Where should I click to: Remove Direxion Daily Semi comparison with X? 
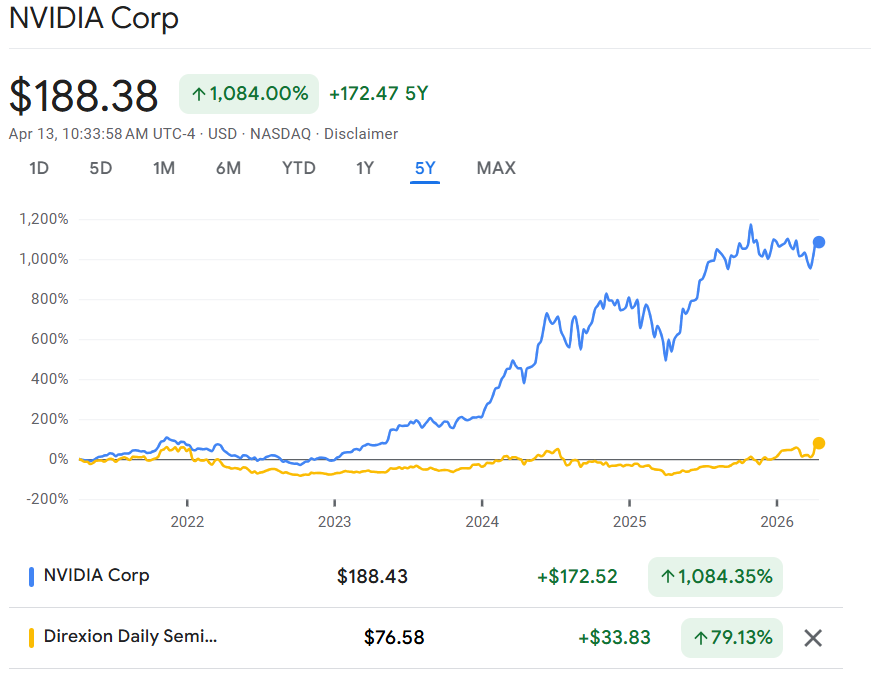[x=813, y=638]
